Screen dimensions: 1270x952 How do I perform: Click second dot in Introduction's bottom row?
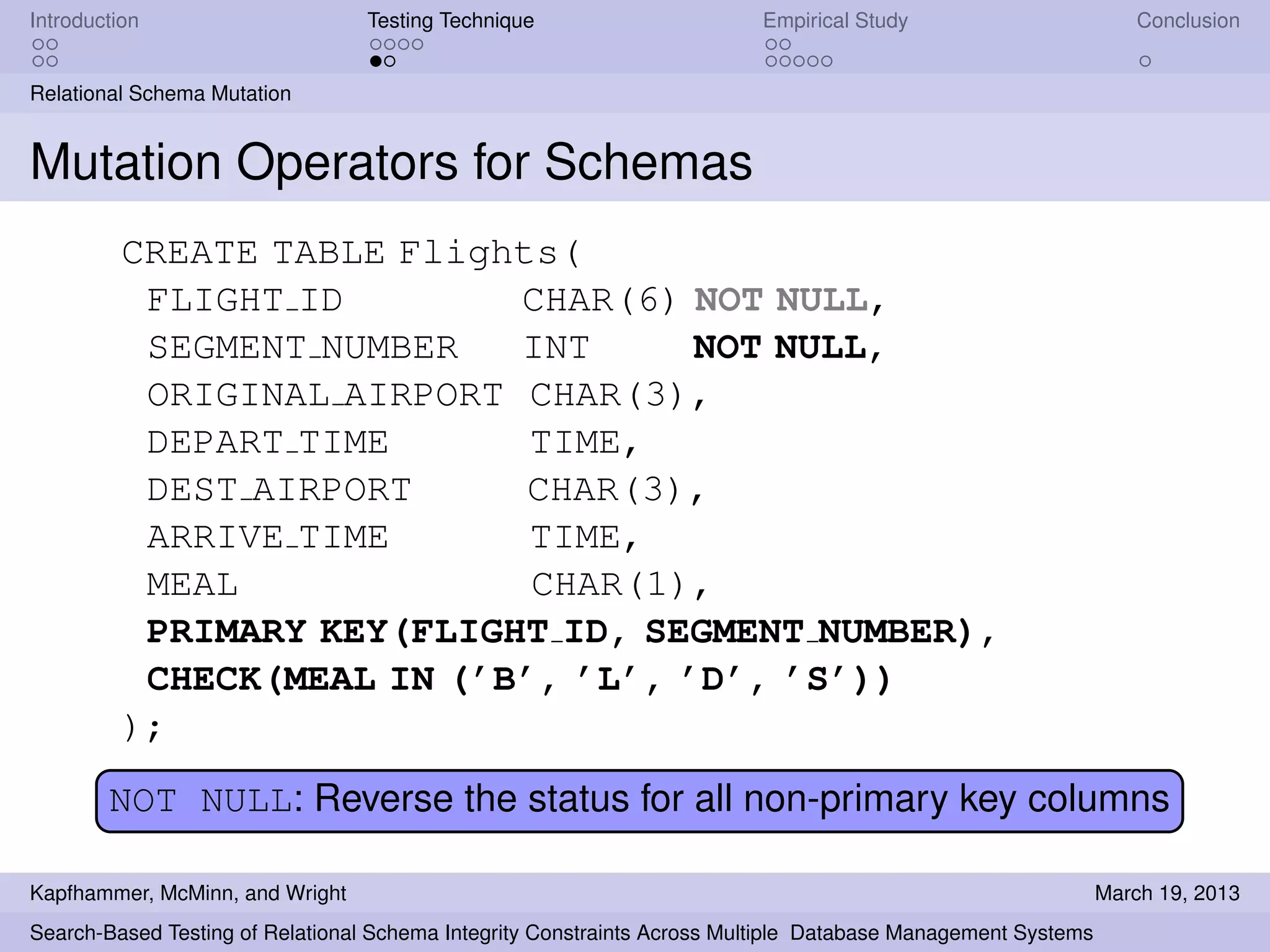click(x=52, y=61)
